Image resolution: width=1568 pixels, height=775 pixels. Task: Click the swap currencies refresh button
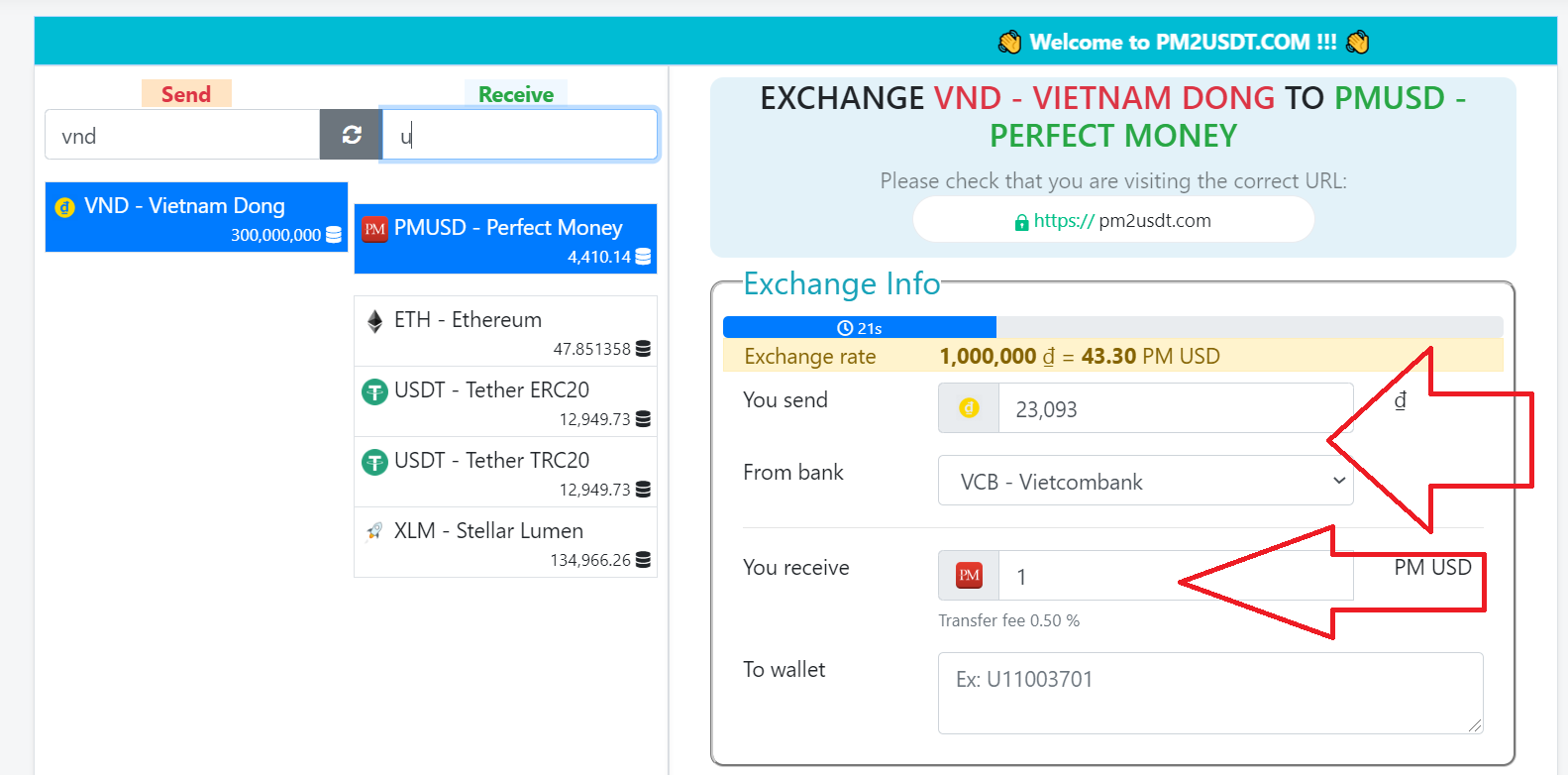351,135
